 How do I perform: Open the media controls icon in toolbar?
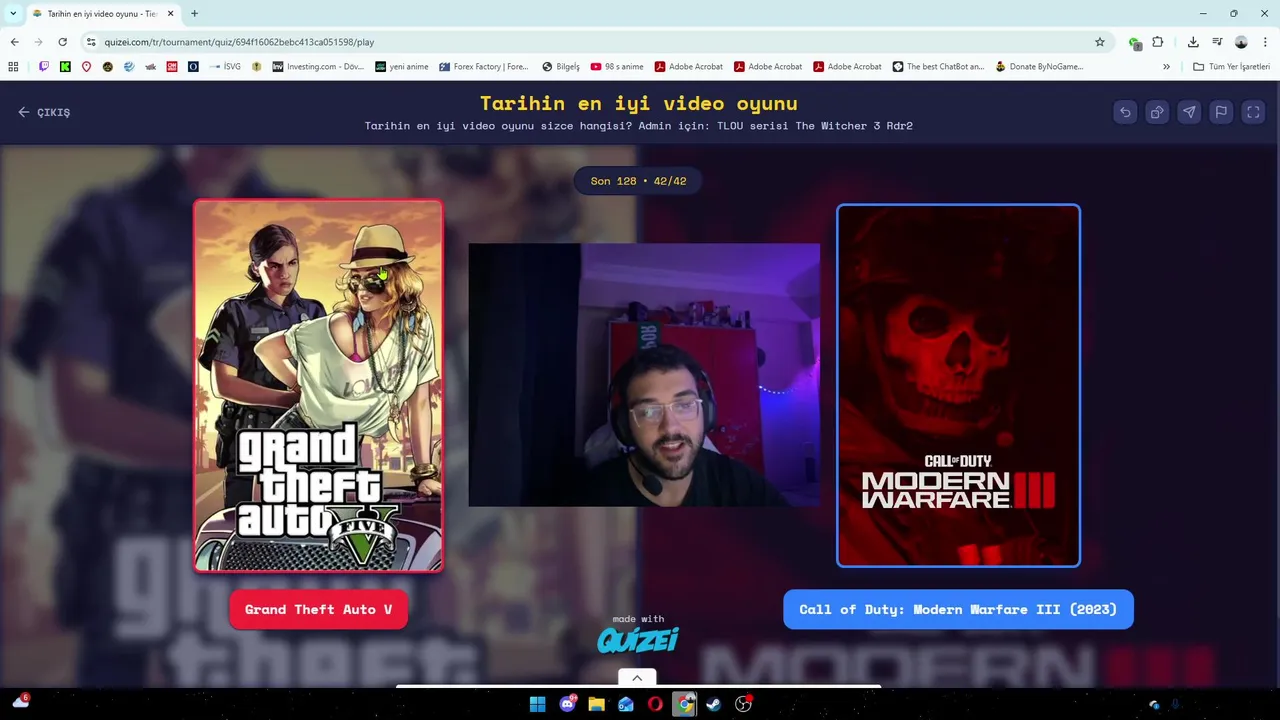click(x=1217, y=42)
